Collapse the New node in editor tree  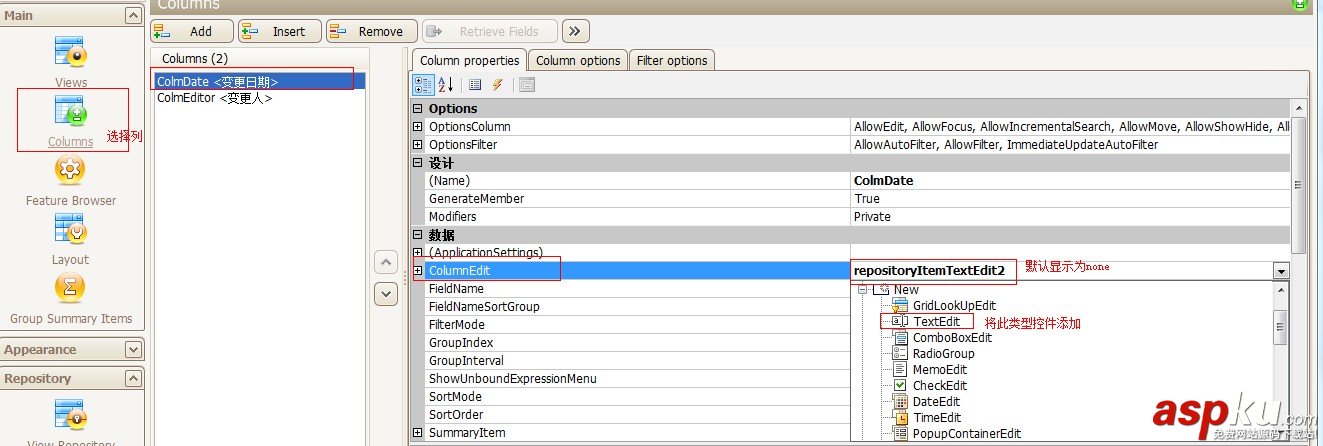(863, 289)
